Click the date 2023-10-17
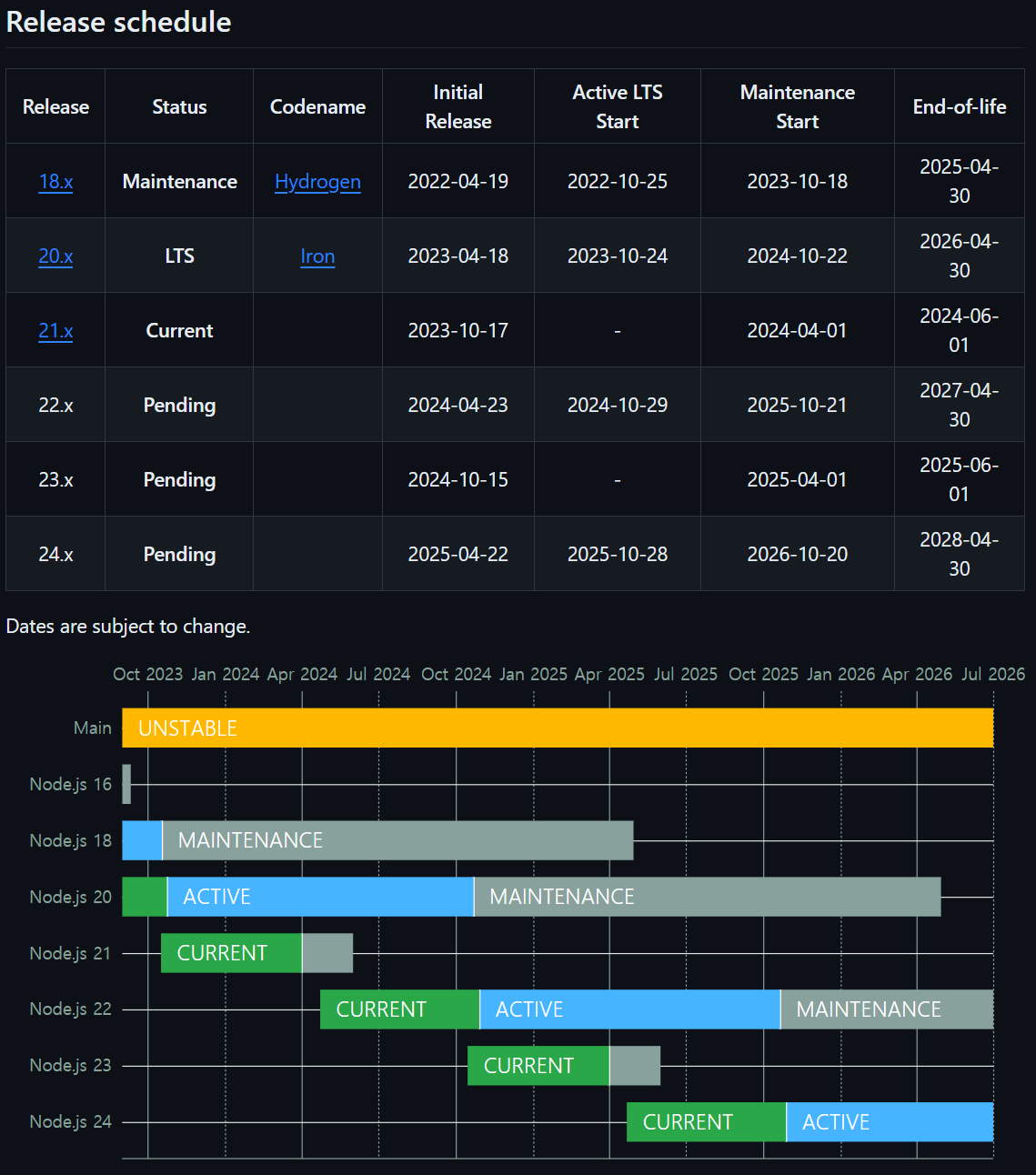The image size is (1036, 1175). [x=458, y=330]
